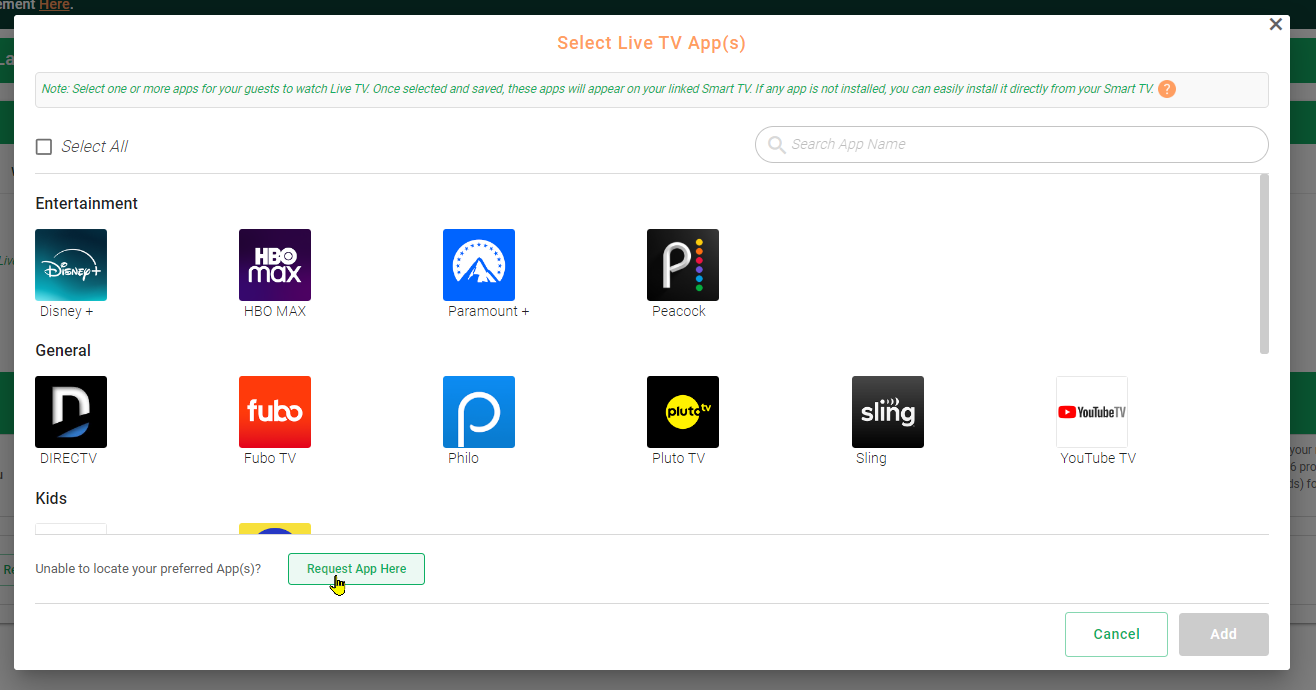Choose the Sling app icon
Image resolution: width=1316 pixels, height=690 pixels.
[x=888, y=412]
